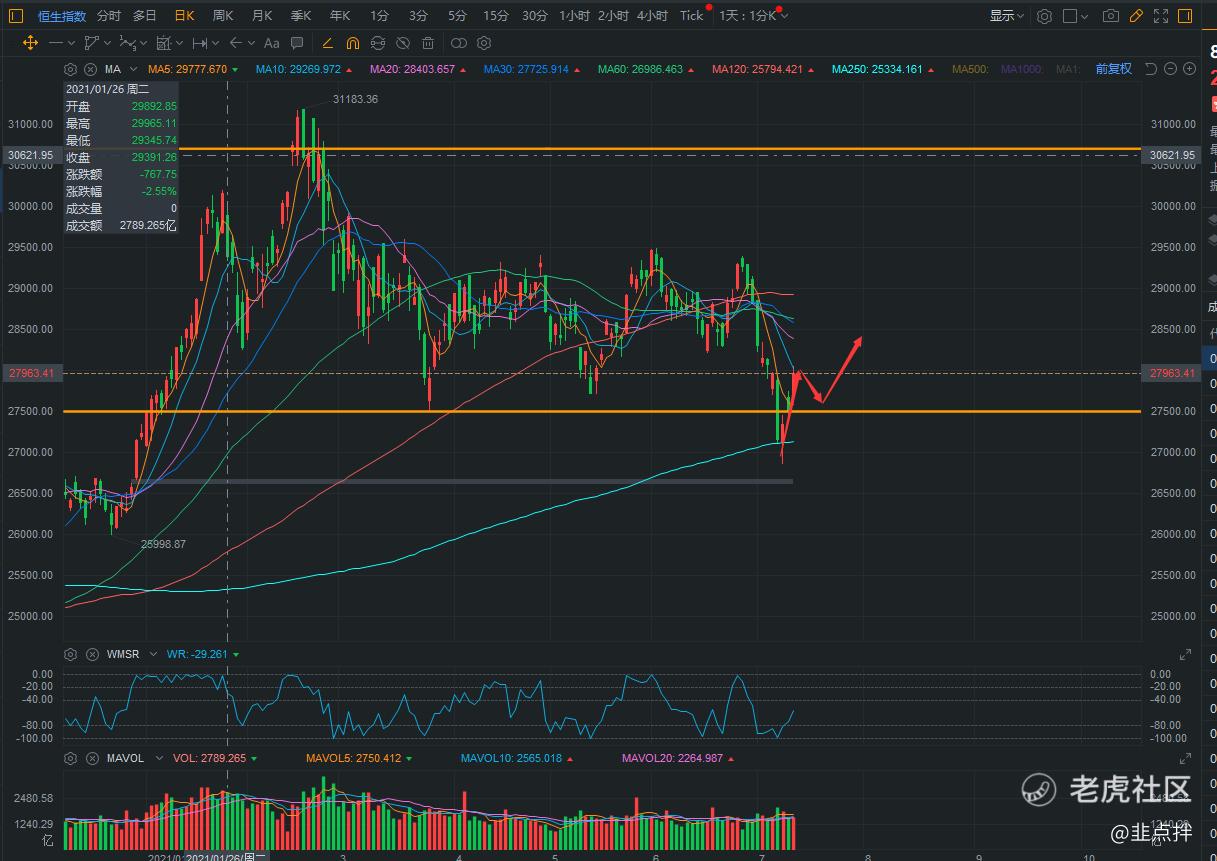Select the Aa text annotation tool
The height and width of the screenshot is (861, 1217).
pyautogui.click(x=271, y=43)
